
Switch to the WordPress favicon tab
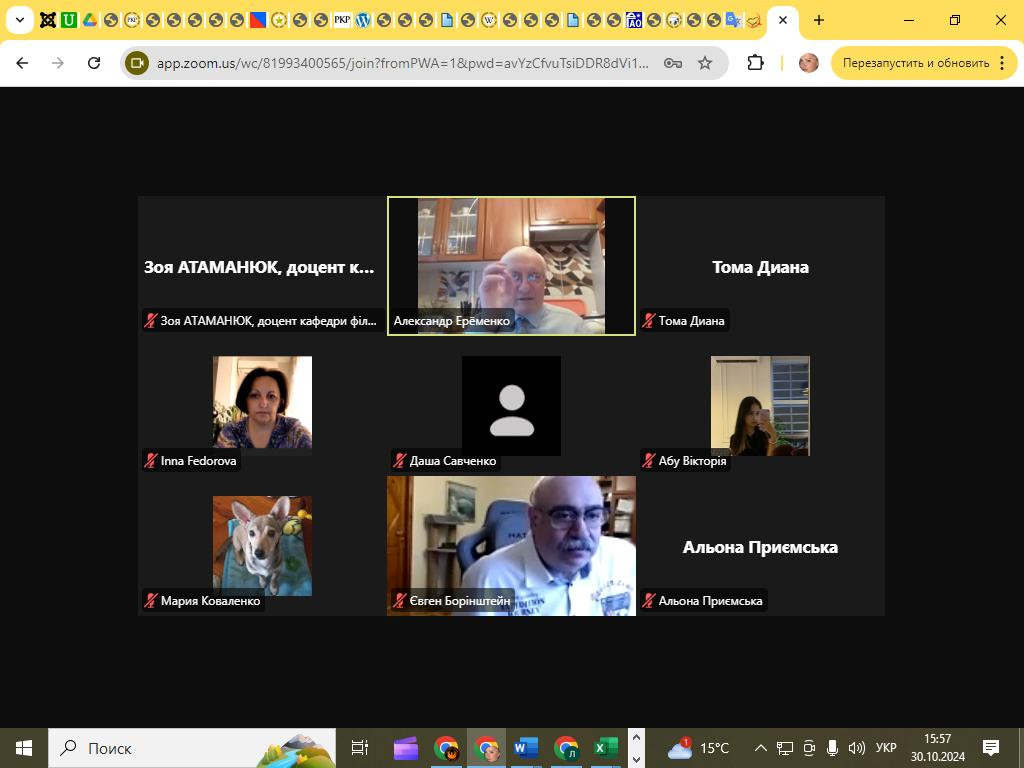pyautogui.click(x=362, y=20)
